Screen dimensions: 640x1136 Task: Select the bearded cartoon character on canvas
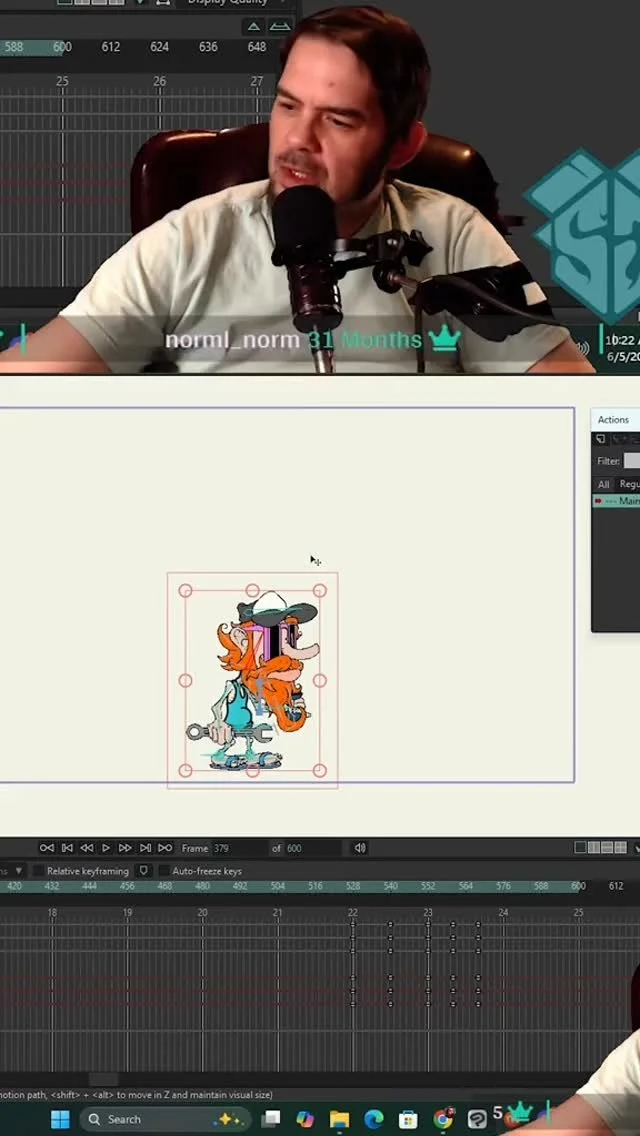(252, 681)
